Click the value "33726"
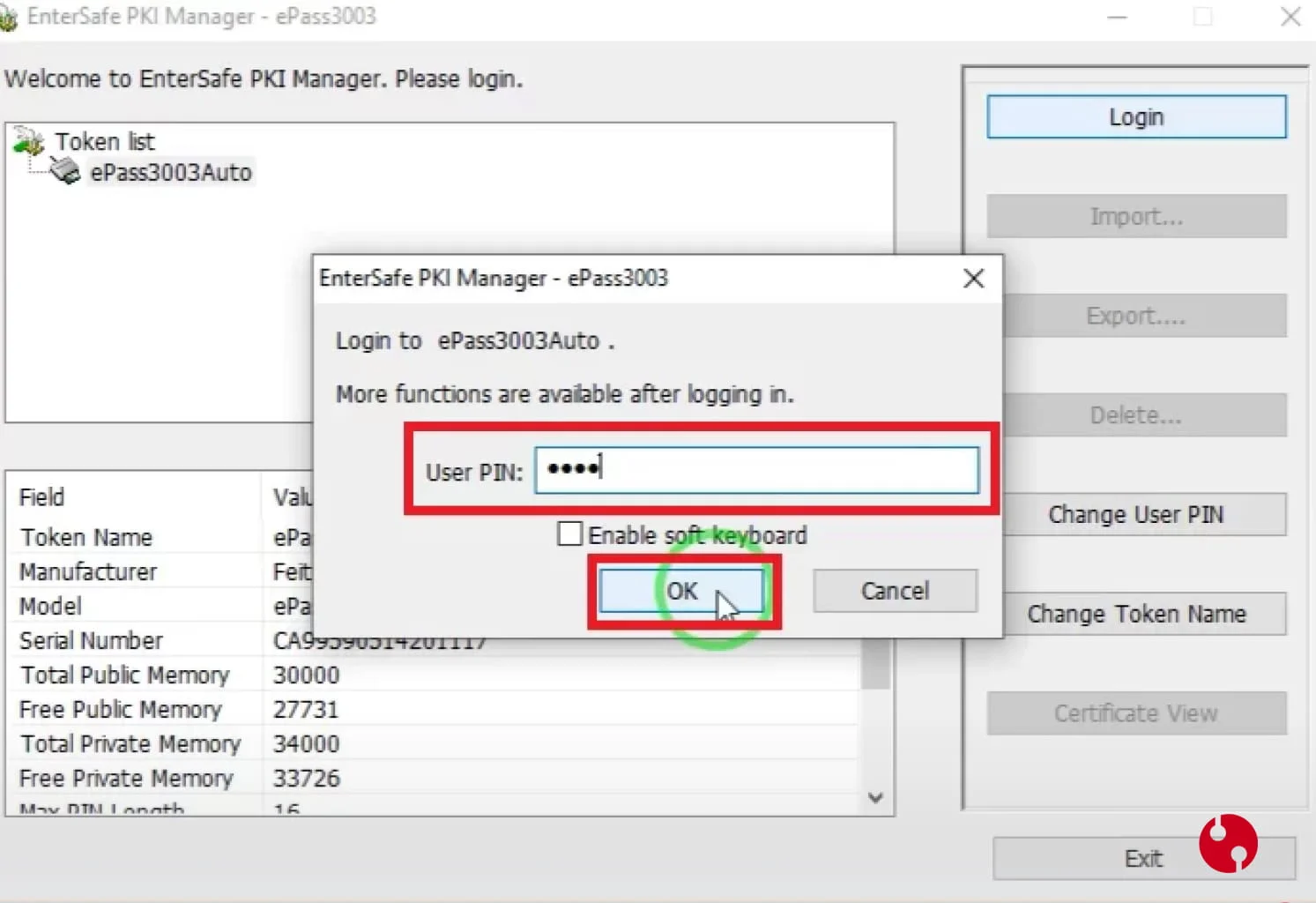This screenshot has width=1316, height=903. click(x=306, y=778)
